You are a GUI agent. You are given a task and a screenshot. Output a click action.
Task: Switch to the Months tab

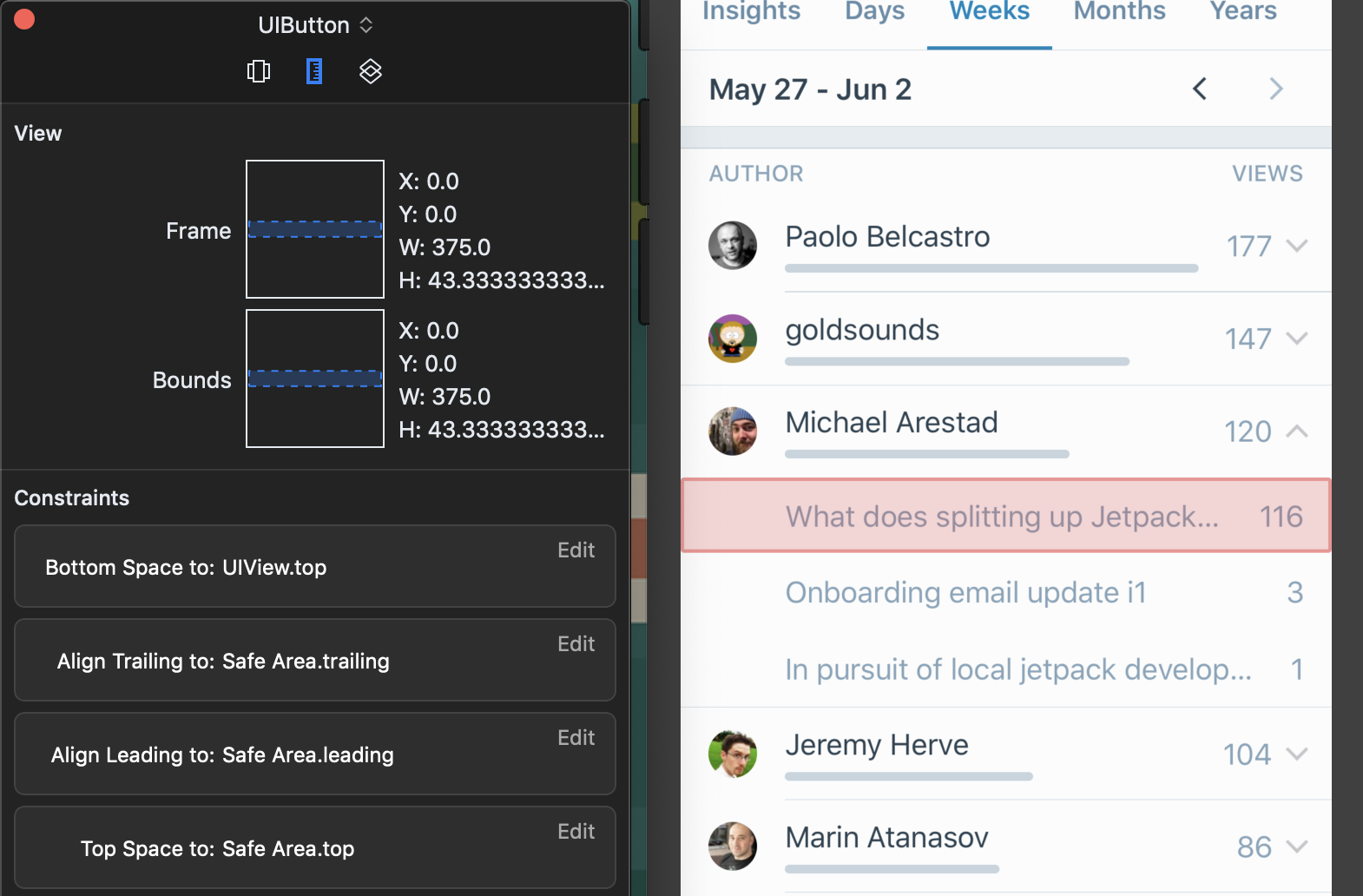click(x=1119, y=11)
